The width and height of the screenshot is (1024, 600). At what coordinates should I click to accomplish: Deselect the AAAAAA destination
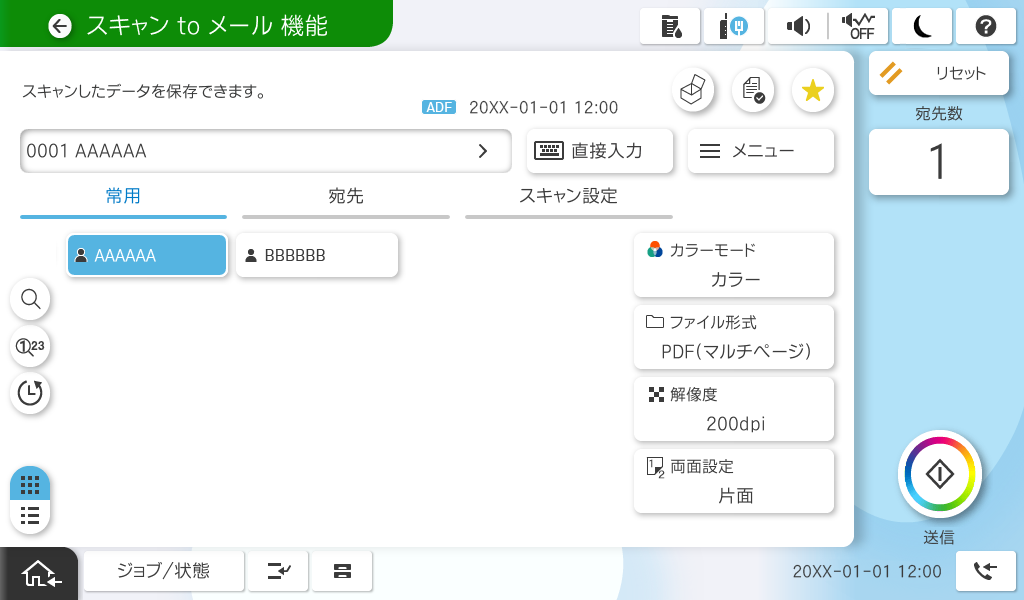tap(147, 255)
